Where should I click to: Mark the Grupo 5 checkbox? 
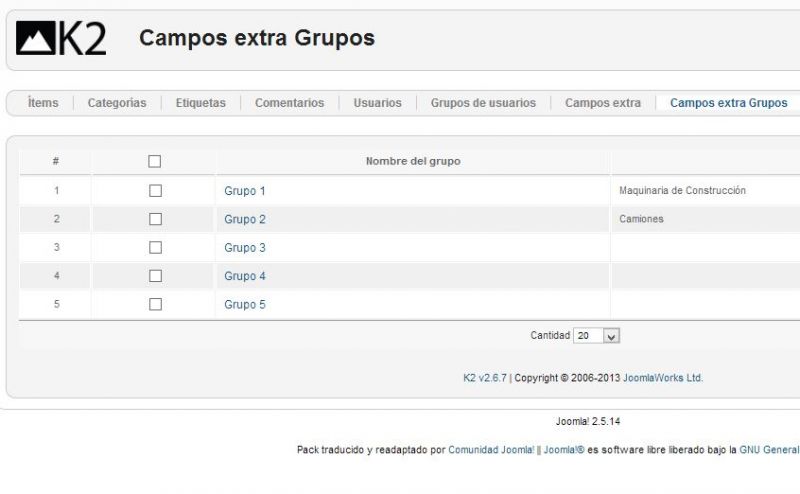click(x=155, y=304)
